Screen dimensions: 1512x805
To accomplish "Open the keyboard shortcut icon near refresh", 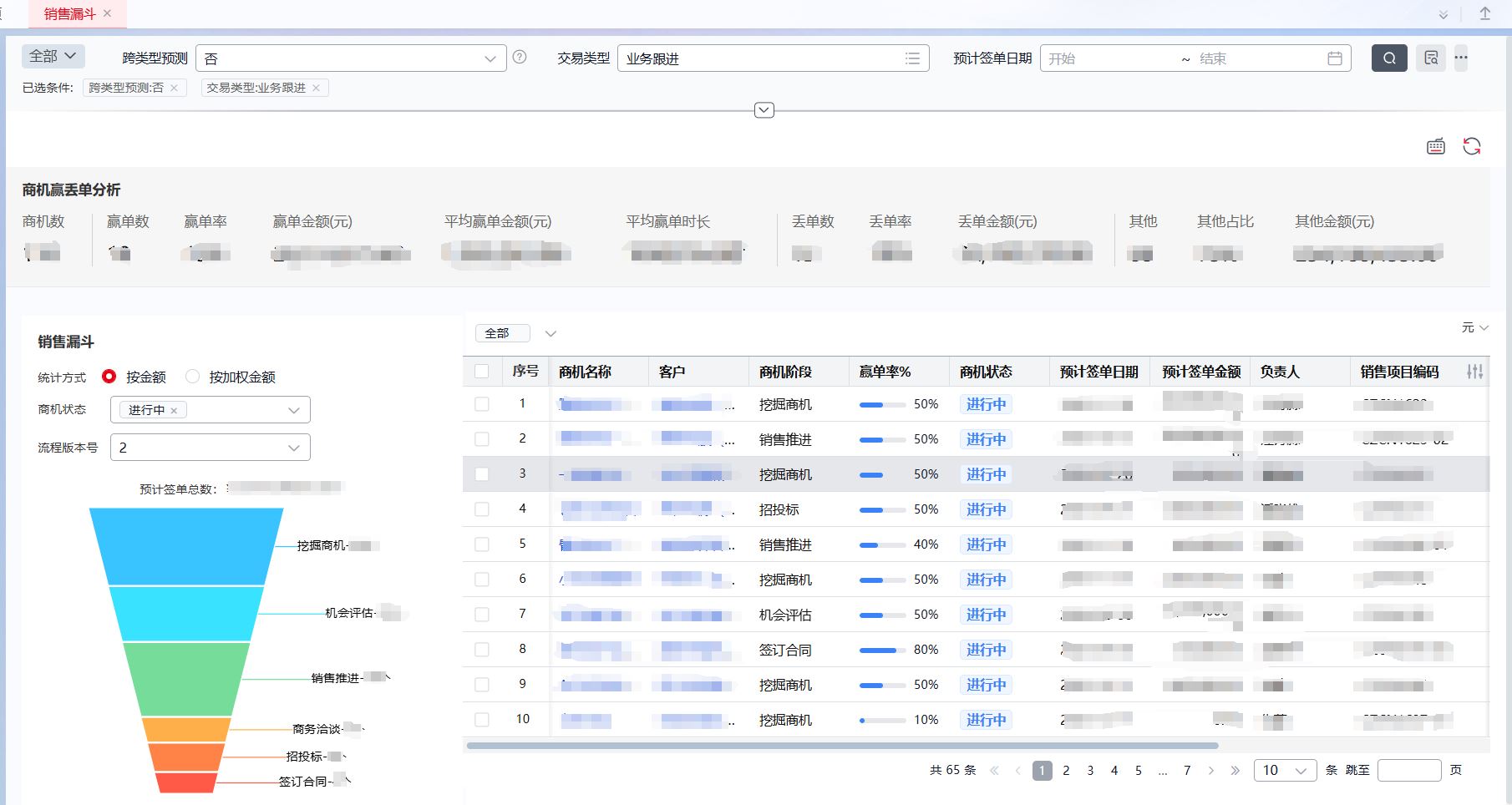I will click(x=1436, y=147).
